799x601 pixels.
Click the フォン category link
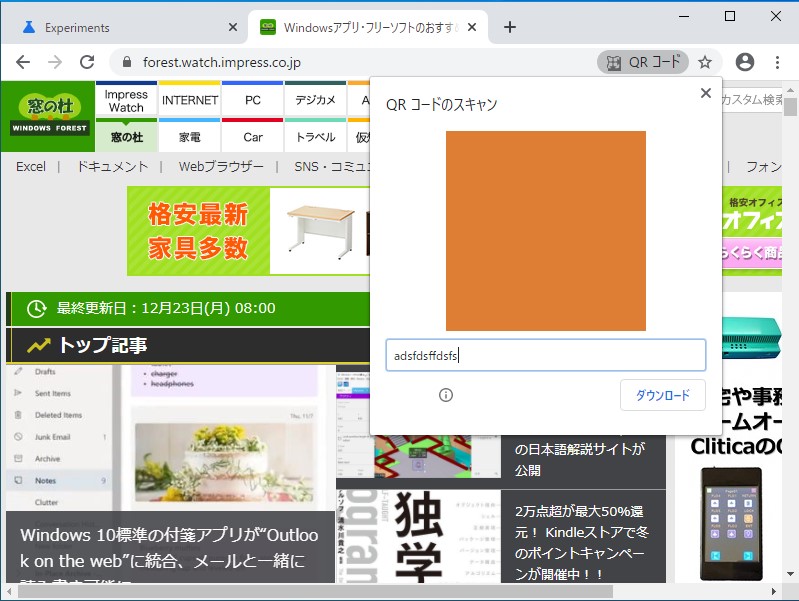[763, 167]
